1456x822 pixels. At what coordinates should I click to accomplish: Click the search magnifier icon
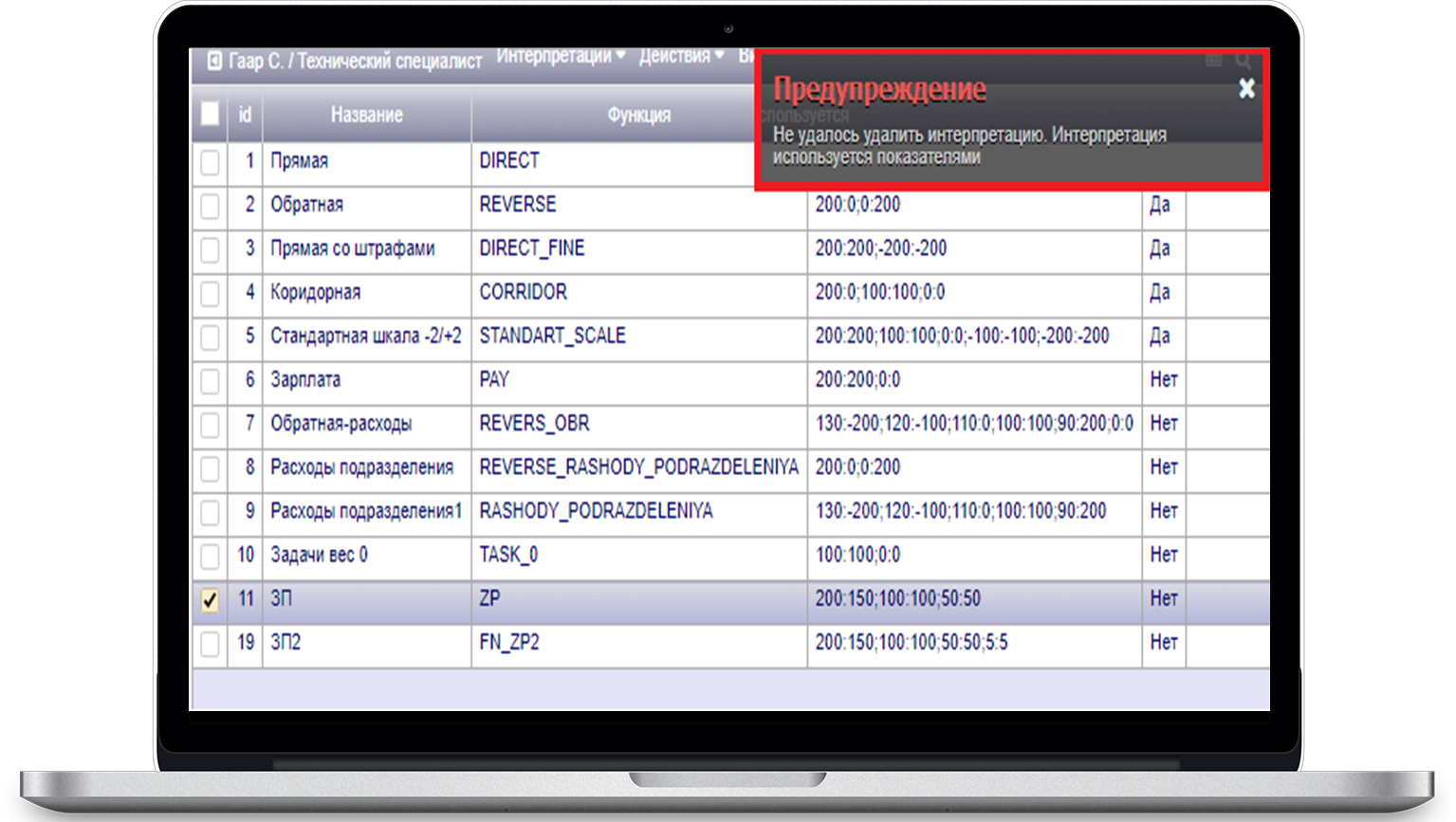(x=1243, y=62)
